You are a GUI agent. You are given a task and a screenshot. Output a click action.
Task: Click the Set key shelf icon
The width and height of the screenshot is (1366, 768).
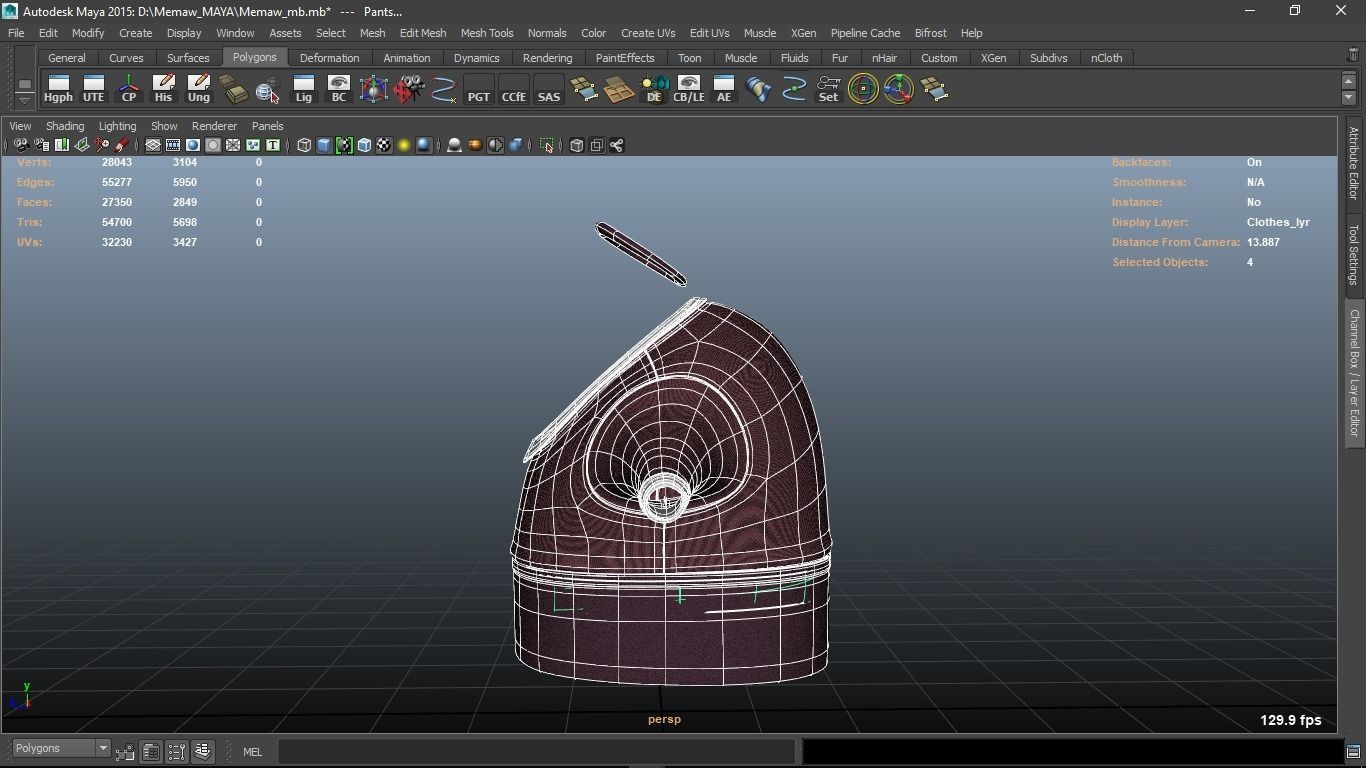(x=828, y=89)
